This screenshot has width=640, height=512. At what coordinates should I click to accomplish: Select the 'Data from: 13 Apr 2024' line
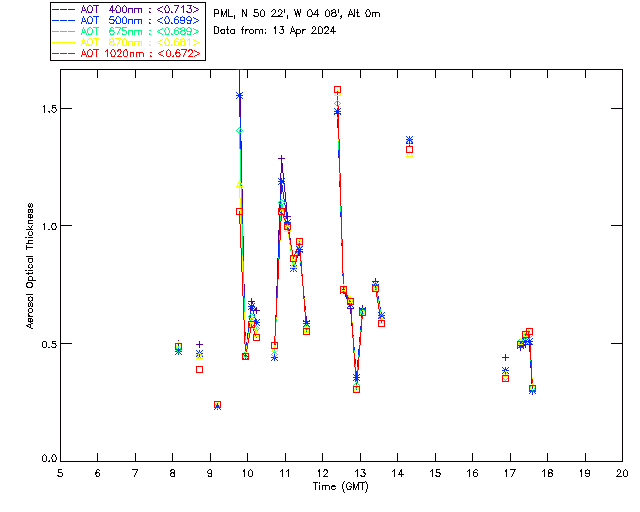[275, 31]
